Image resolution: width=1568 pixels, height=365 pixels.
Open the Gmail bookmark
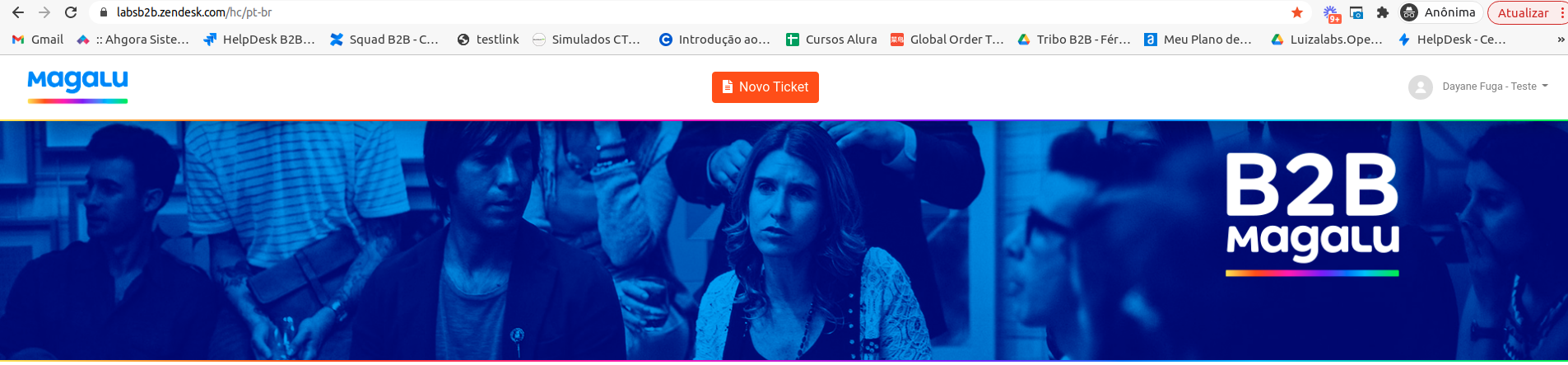pos(38,40)
